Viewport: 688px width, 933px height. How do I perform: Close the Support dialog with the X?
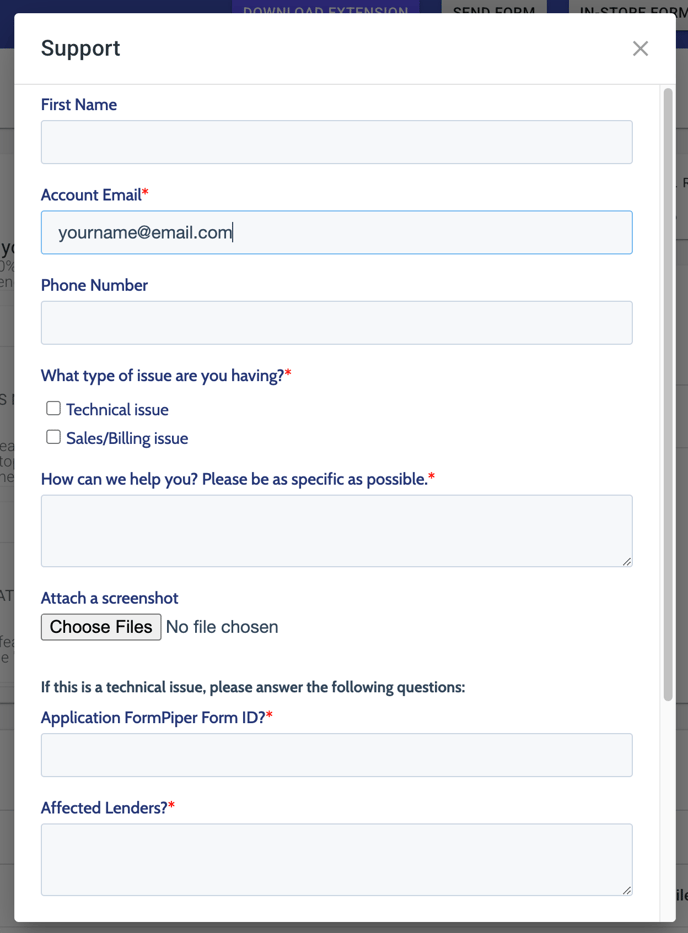640,47
